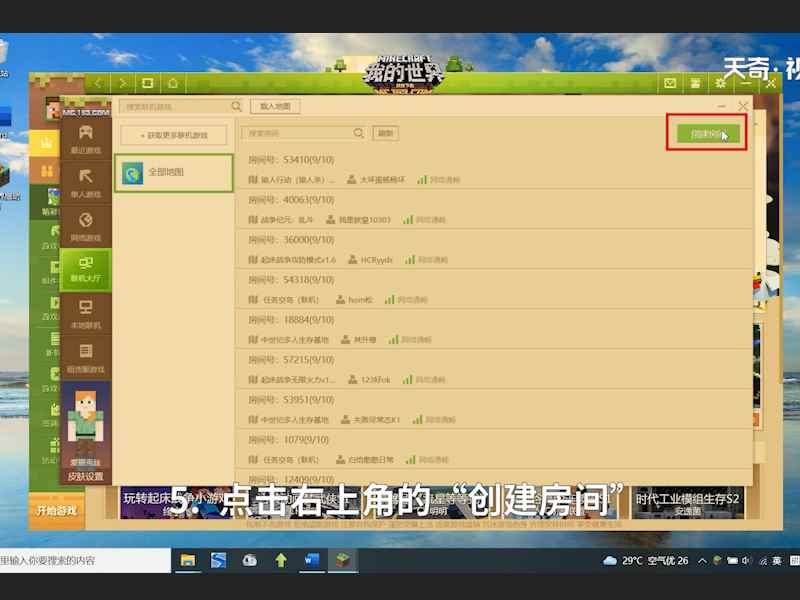
Task: Focus the 搜索联机游戏 search field
Action: (173, 106)
